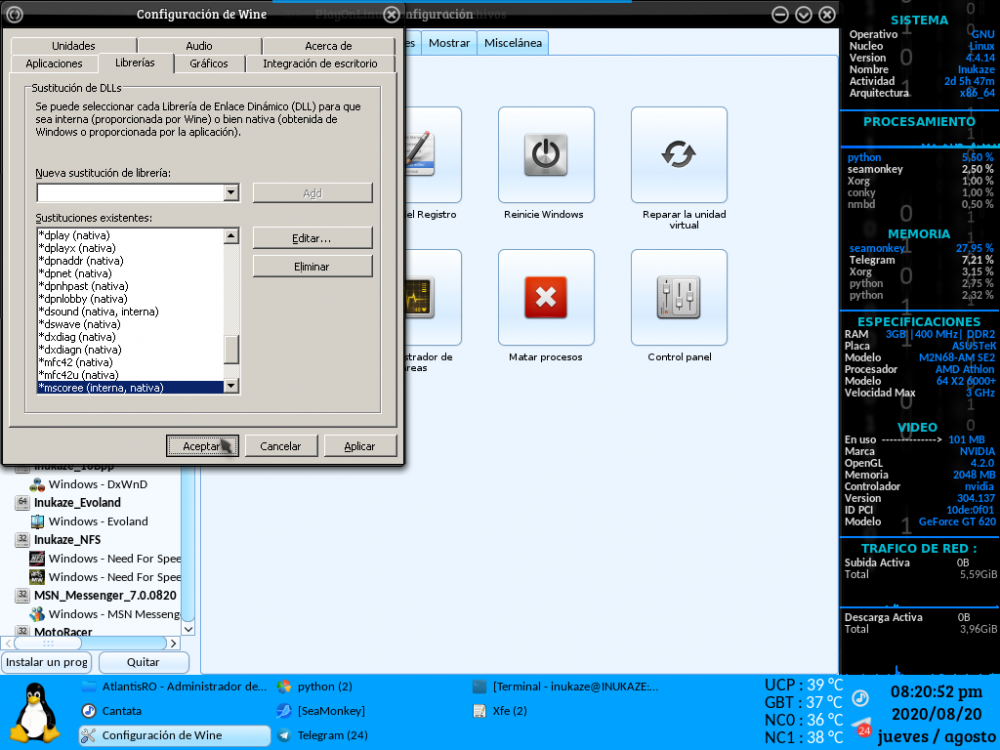Screen dimensions: 1000x750
Task: Open the Nueva sustitución de librería dropdown
Action: coord(231,193)
